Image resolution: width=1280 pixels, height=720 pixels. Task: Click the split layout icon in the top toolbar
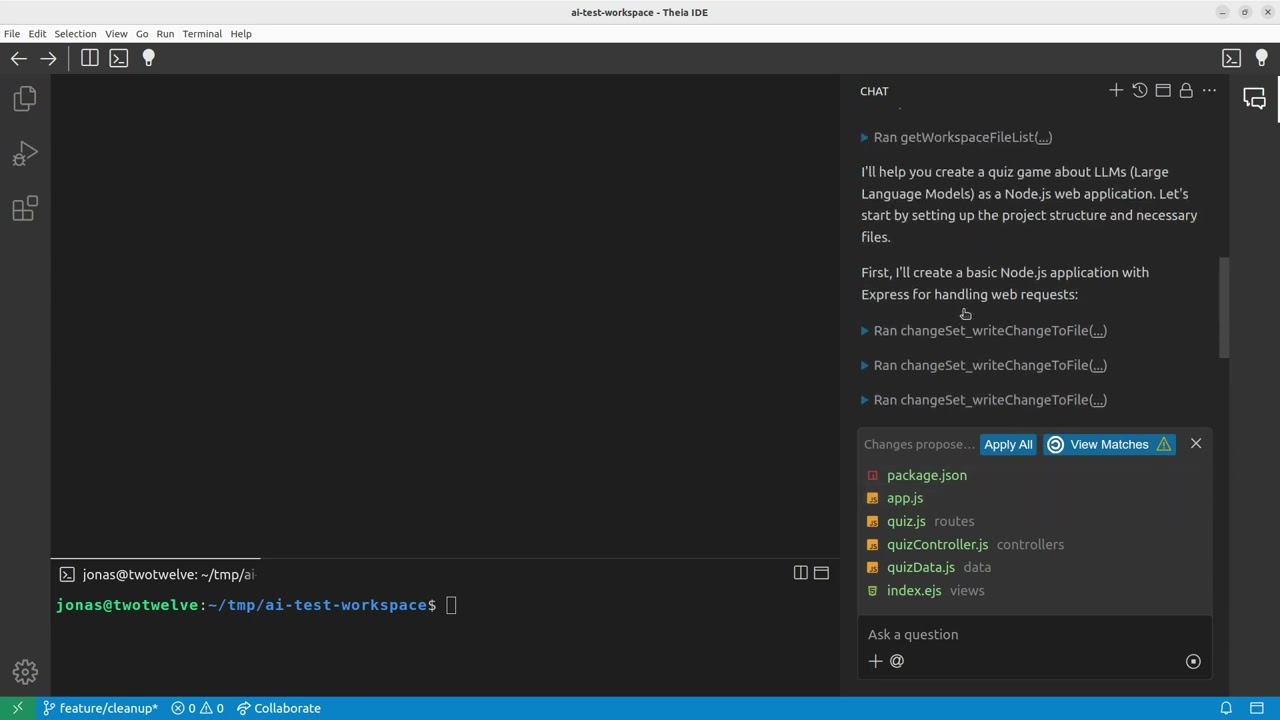[89, 58]
